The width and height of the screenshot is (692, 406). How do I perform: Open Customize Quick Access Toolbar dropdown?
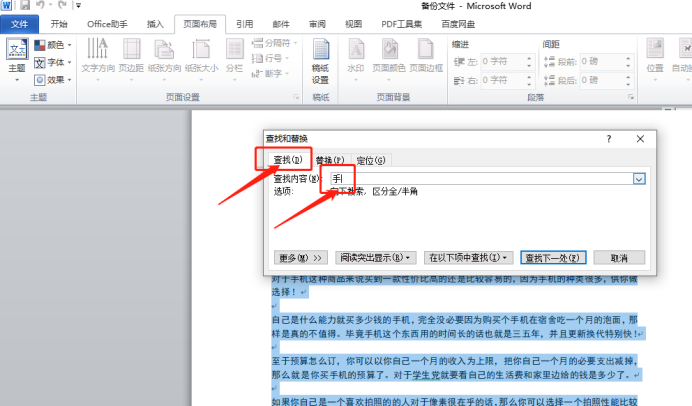pyautogui.click(x=78, y=6)
